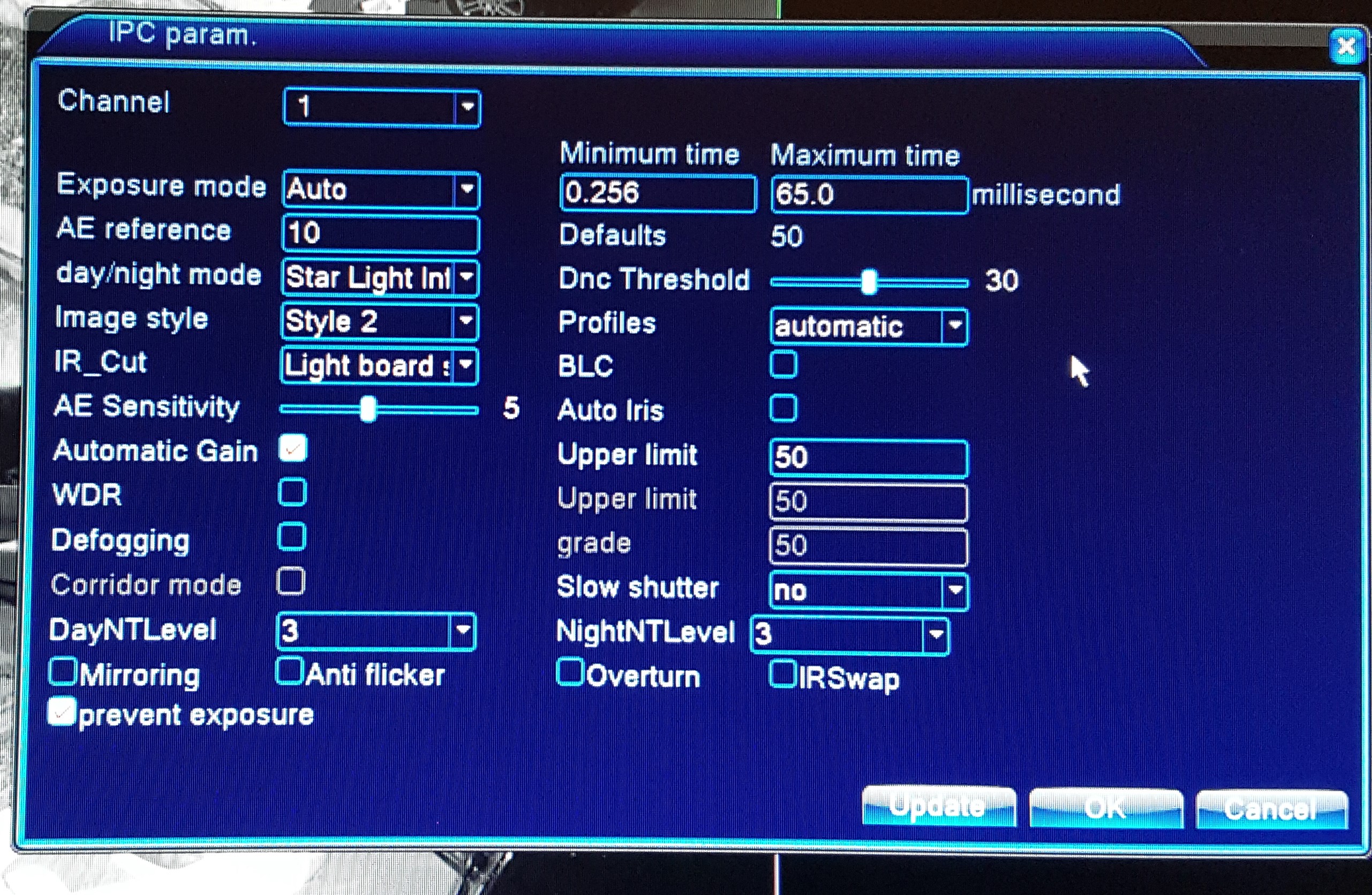The width and height of the screenshot is (1372, 895).
Task: Click the AE Sensitivity slider handle
Action: (368, 409)
